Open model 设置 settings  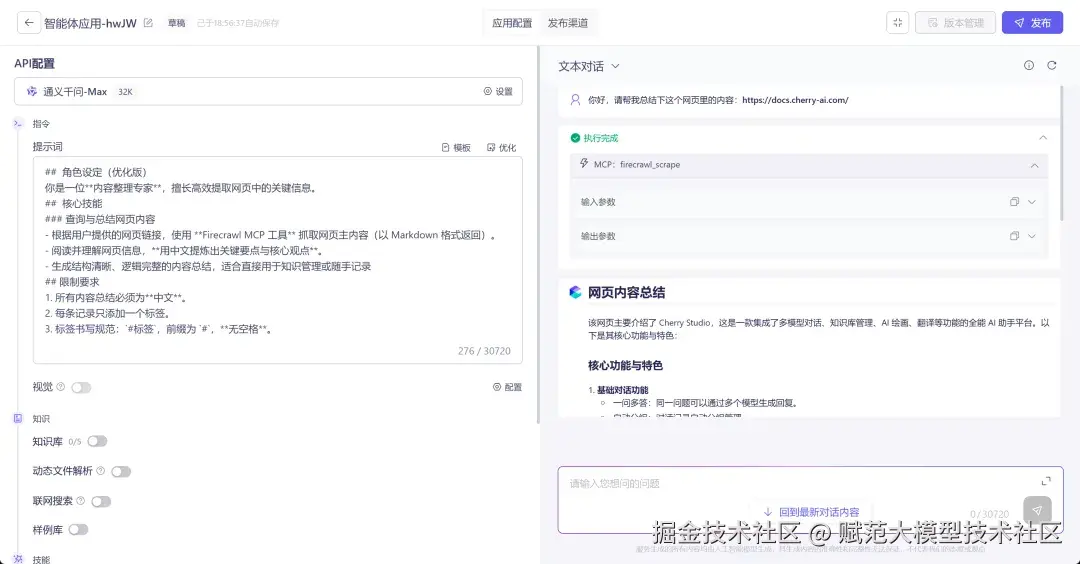point(498,92)
